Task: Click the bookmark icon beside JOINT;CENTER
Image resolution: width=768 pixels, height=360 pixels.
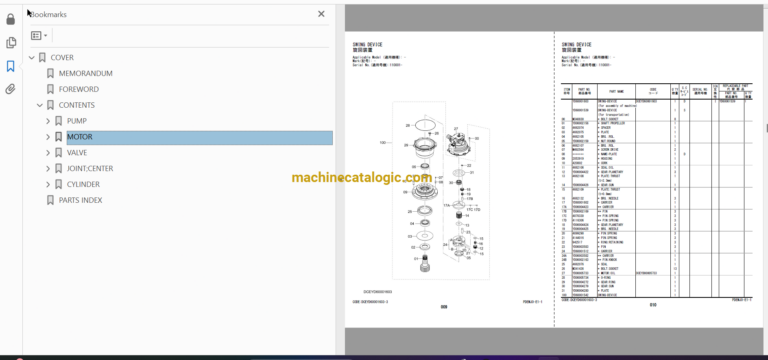Action: [58, 168]
